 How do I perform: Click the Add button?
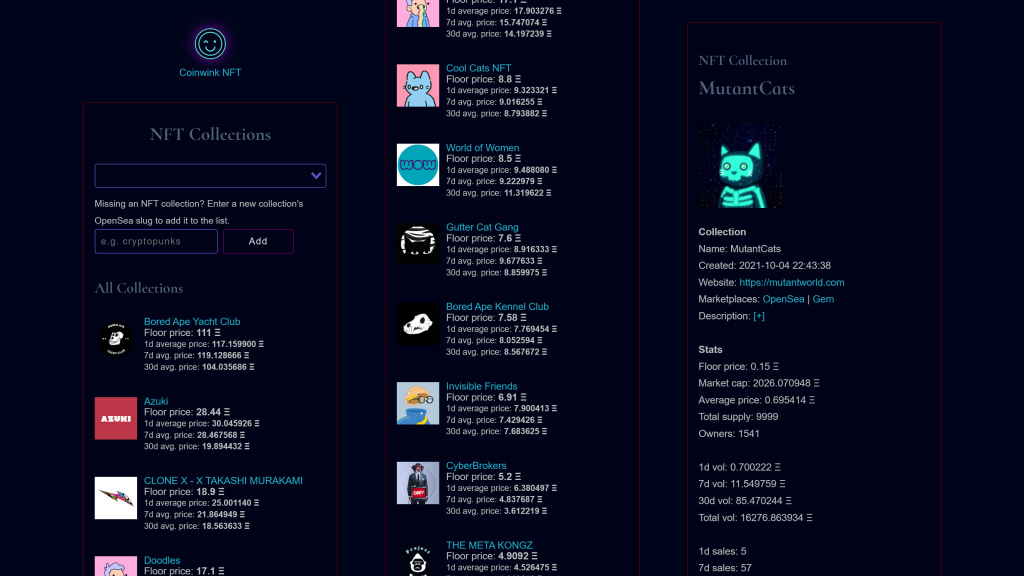click(x=258, y=241)
